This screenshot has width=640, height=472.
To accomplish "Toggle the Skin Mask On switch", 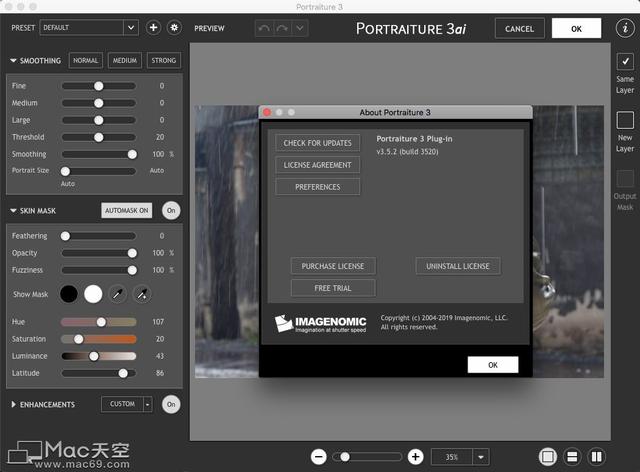I will tap(171, 210).
